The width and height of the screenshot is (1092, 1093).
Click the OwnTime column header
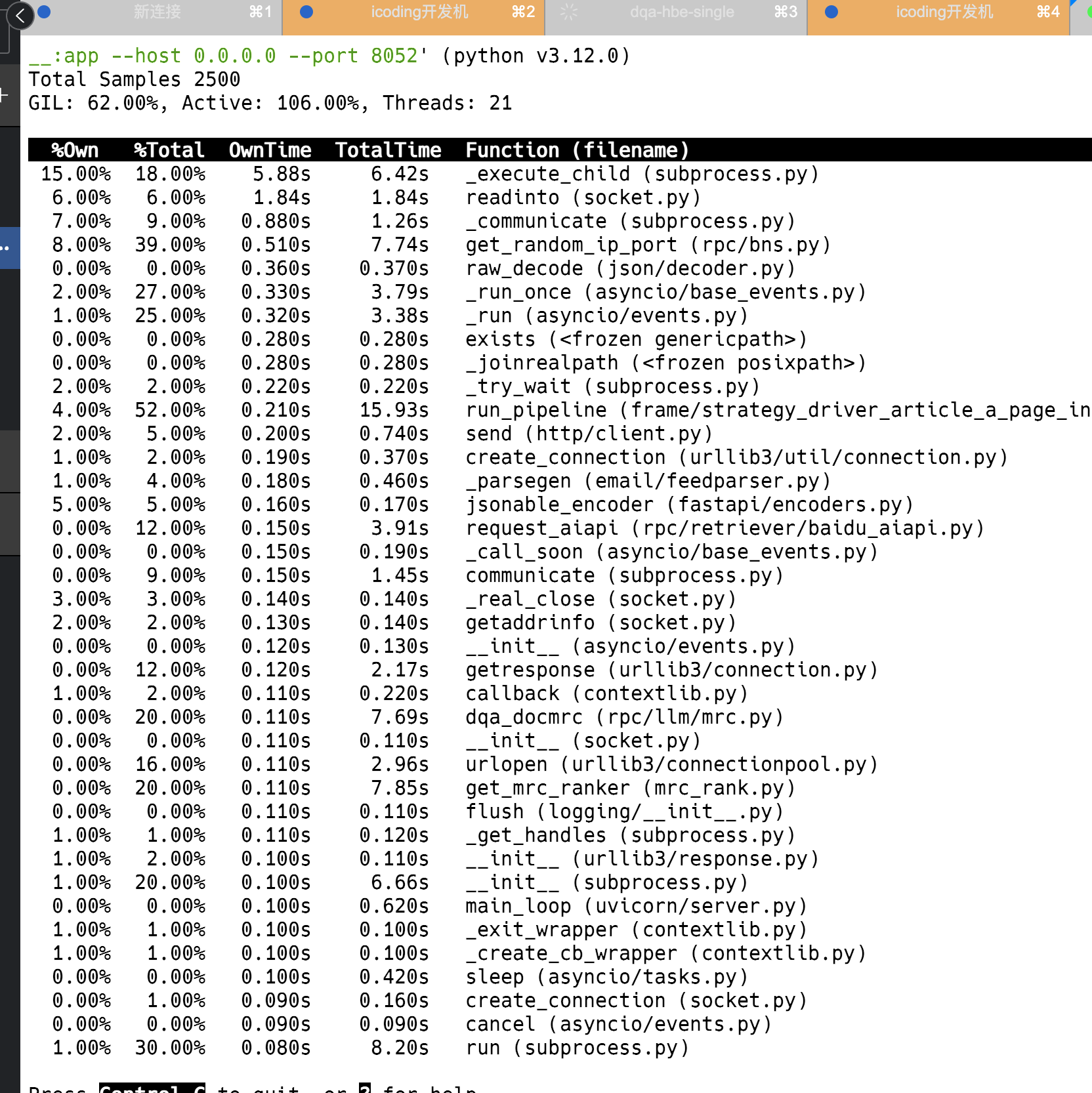click(x=270, y=150)
